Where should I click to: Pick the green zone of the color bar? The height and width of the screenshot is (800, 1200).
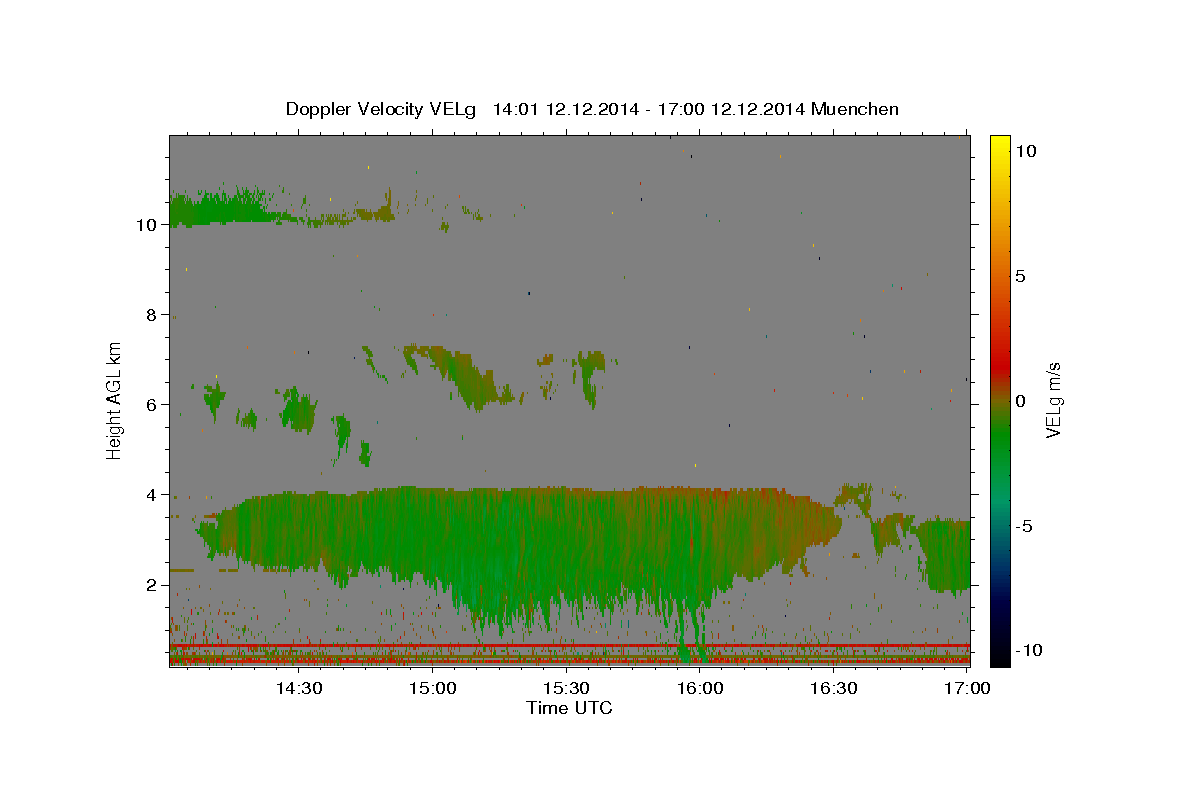(x=999, y=450)
